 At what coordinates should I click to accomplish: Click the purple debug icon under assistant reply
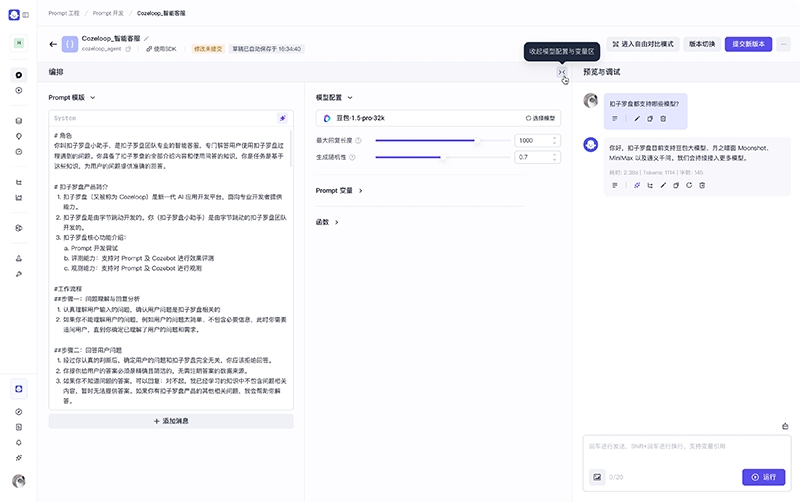pyautogui.click(x=637, y=185)
